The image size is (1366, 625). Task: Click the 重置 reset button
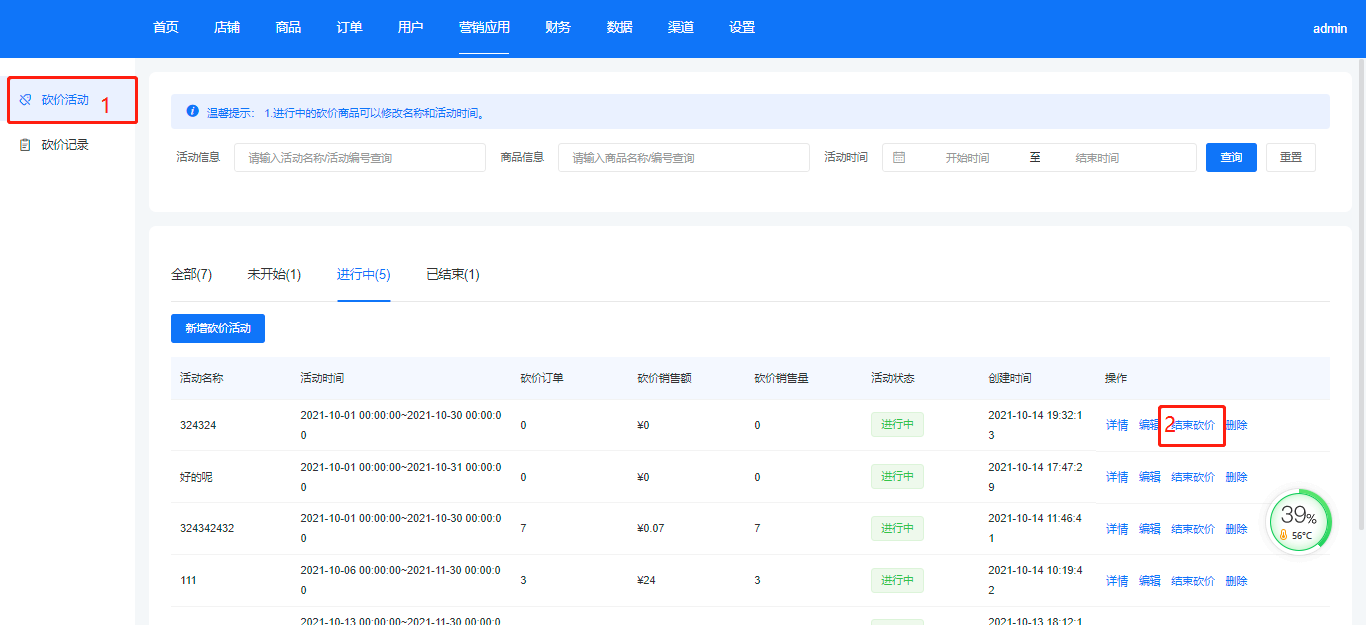(1290, 158)
